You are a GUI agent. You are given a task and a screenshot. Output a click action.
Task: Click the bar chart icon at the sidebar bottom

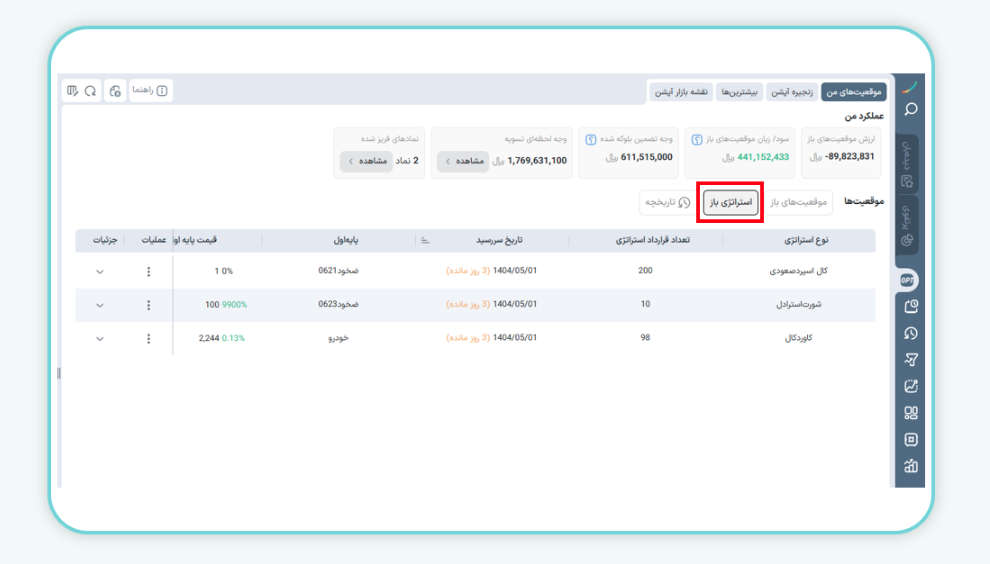pos(910,466)
